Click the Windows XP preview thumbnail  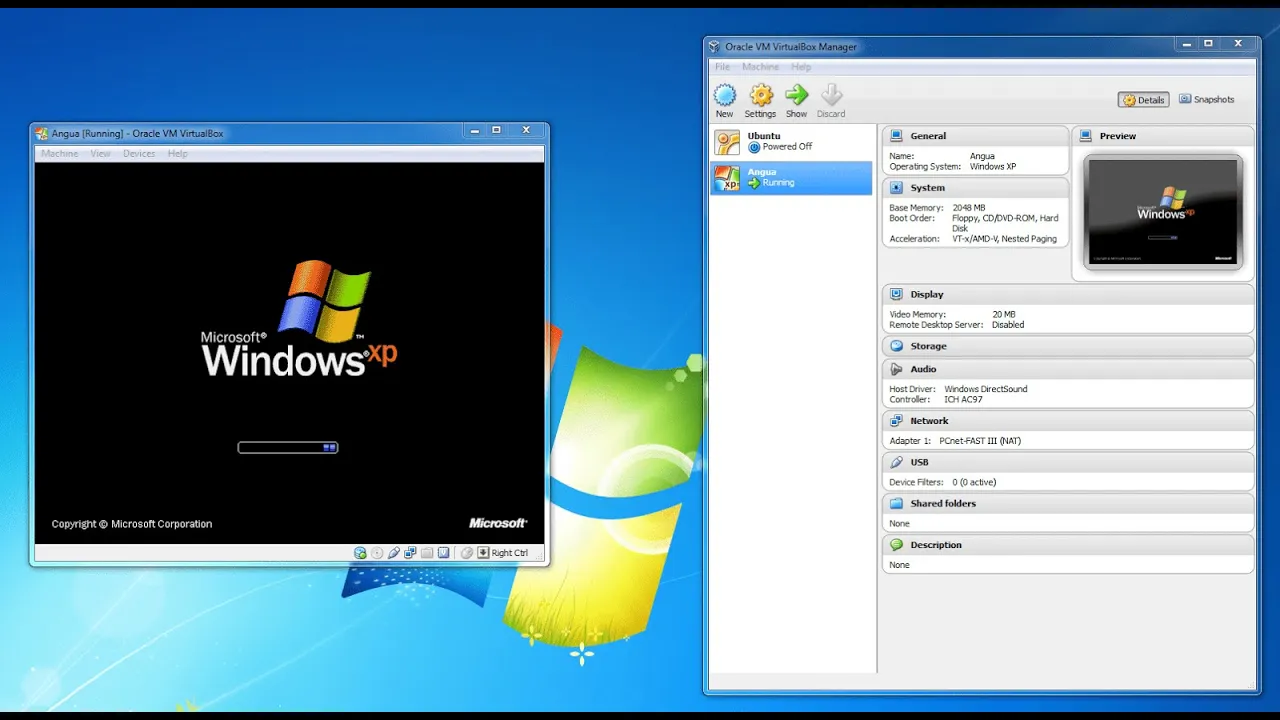pos(1161,212)
